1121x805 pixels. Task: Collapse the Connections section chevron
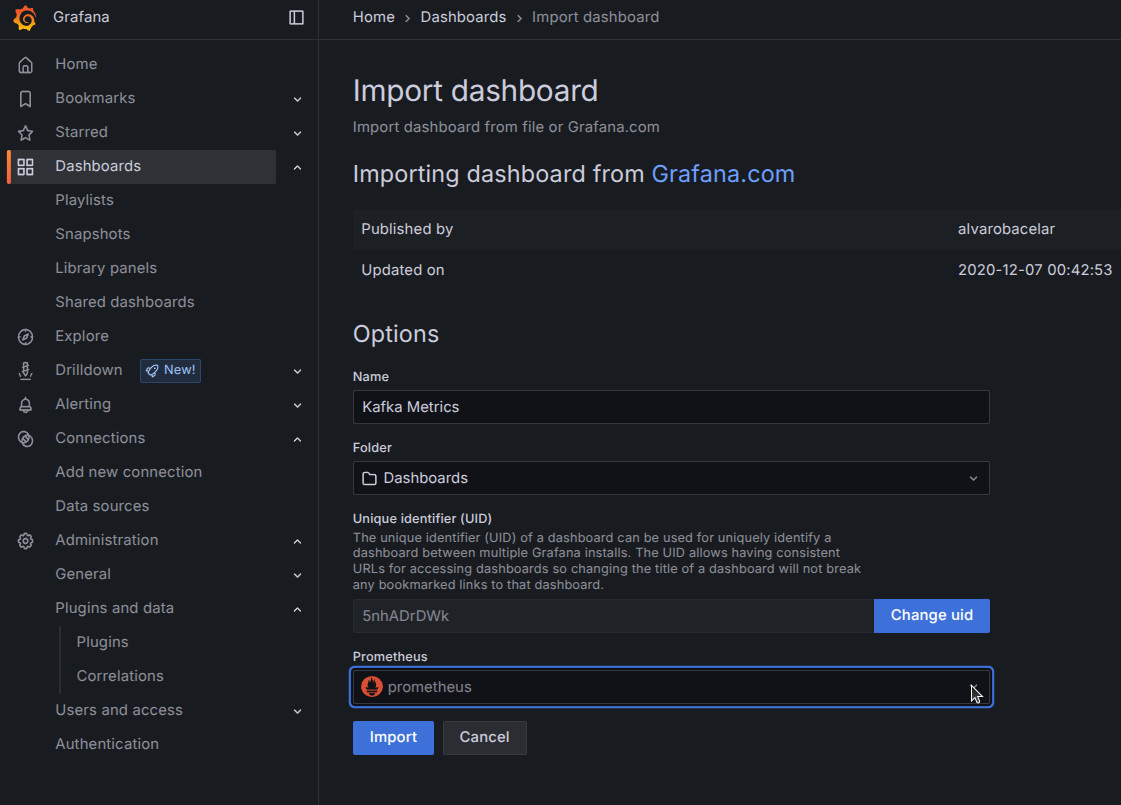coord(297,439)
